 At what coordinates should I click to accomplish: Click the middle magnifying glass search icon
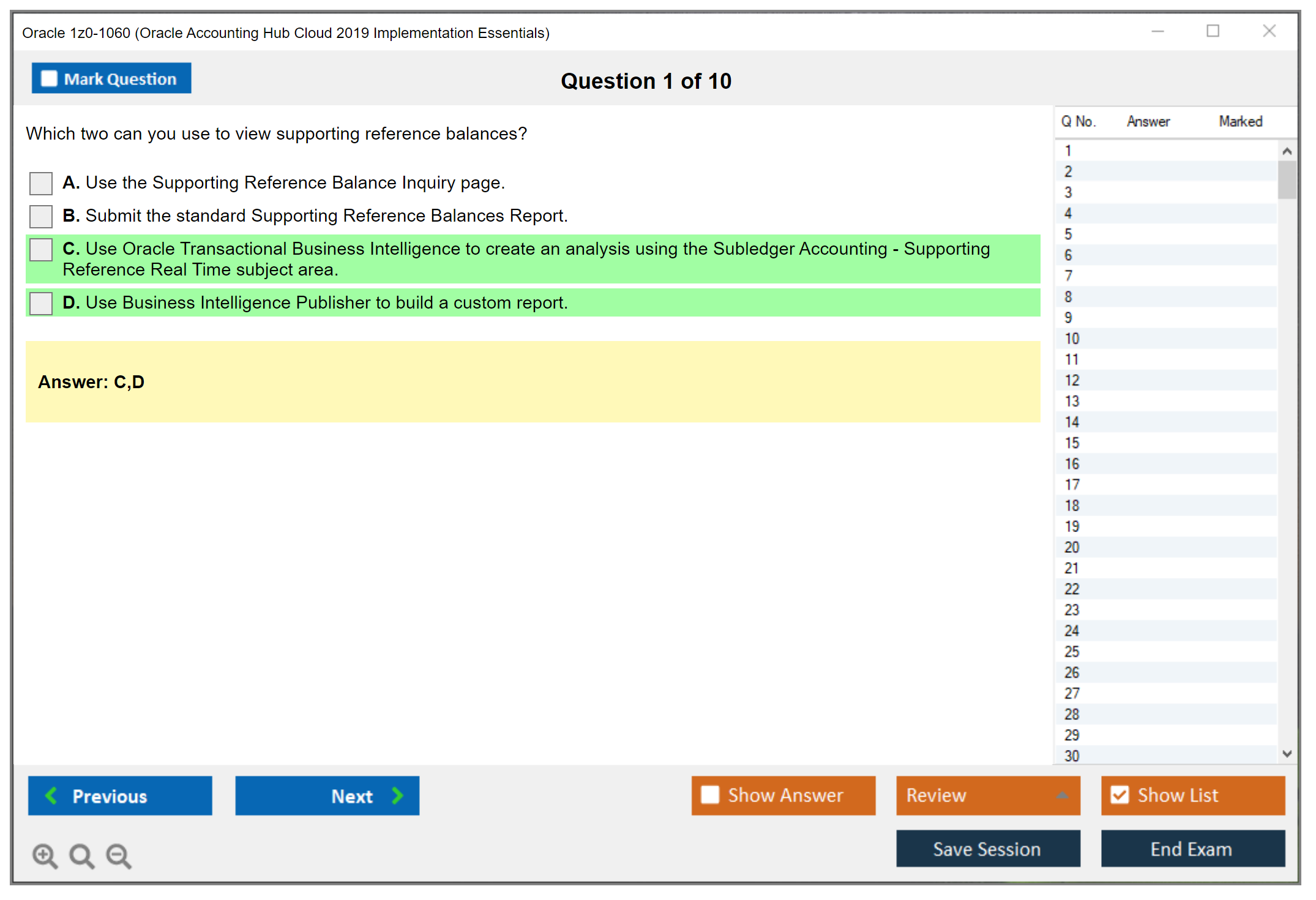[x=81, y=855]
